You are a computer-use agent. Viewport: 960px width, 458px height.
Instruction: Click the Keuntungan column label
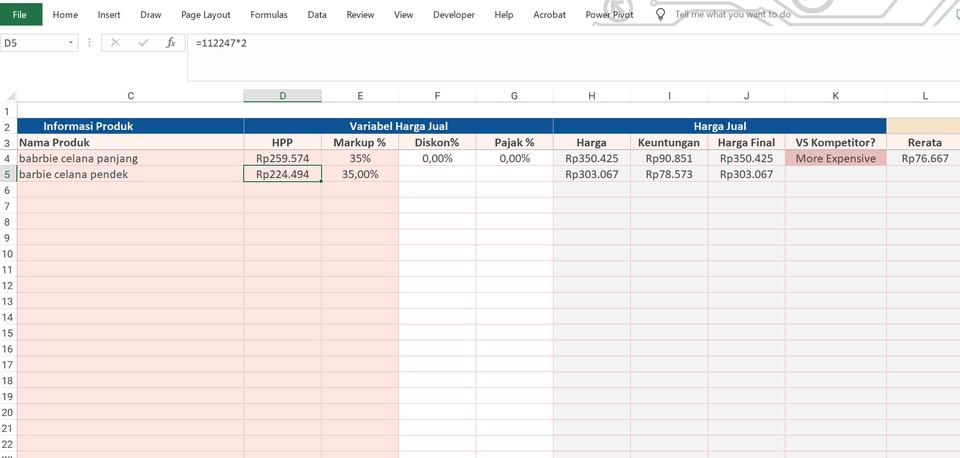point(669,142)
